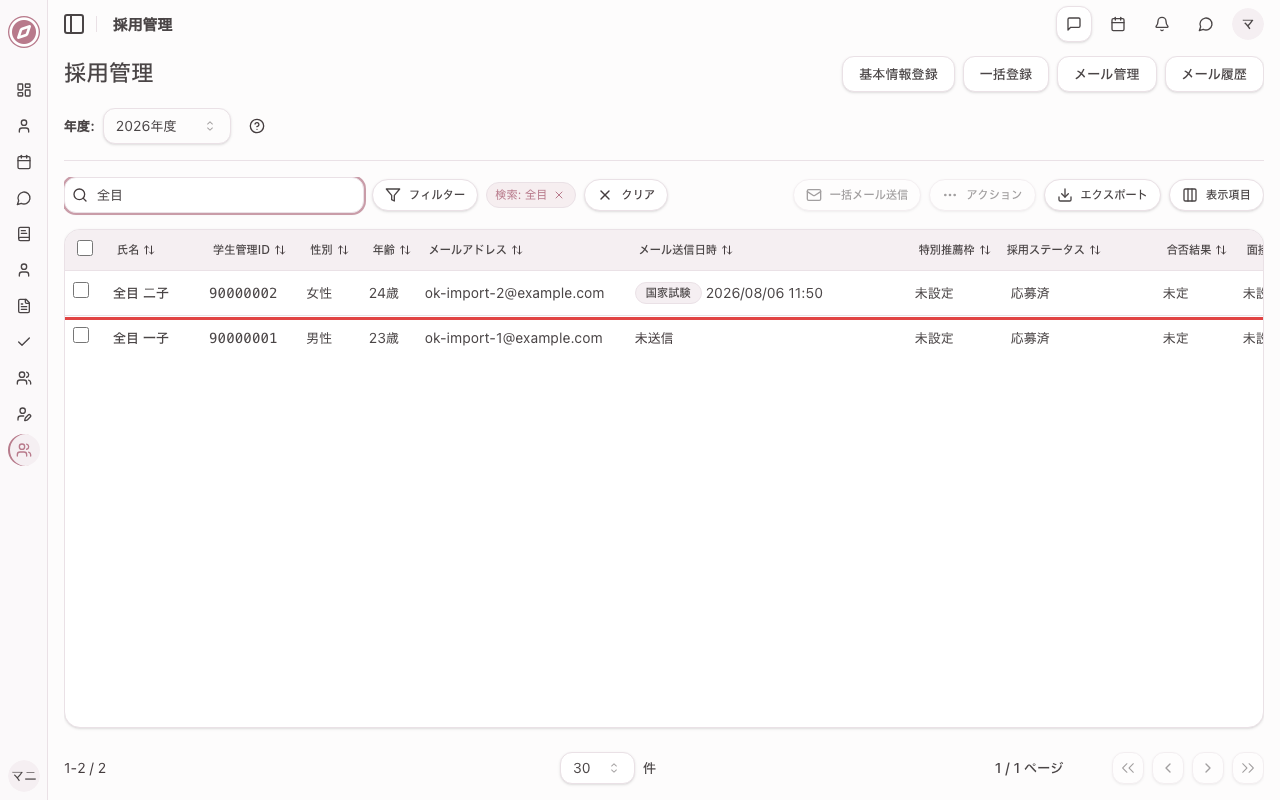Sort the table by メール送信日時
This screenshot has width=1280, height=800.
coord(685,250)
